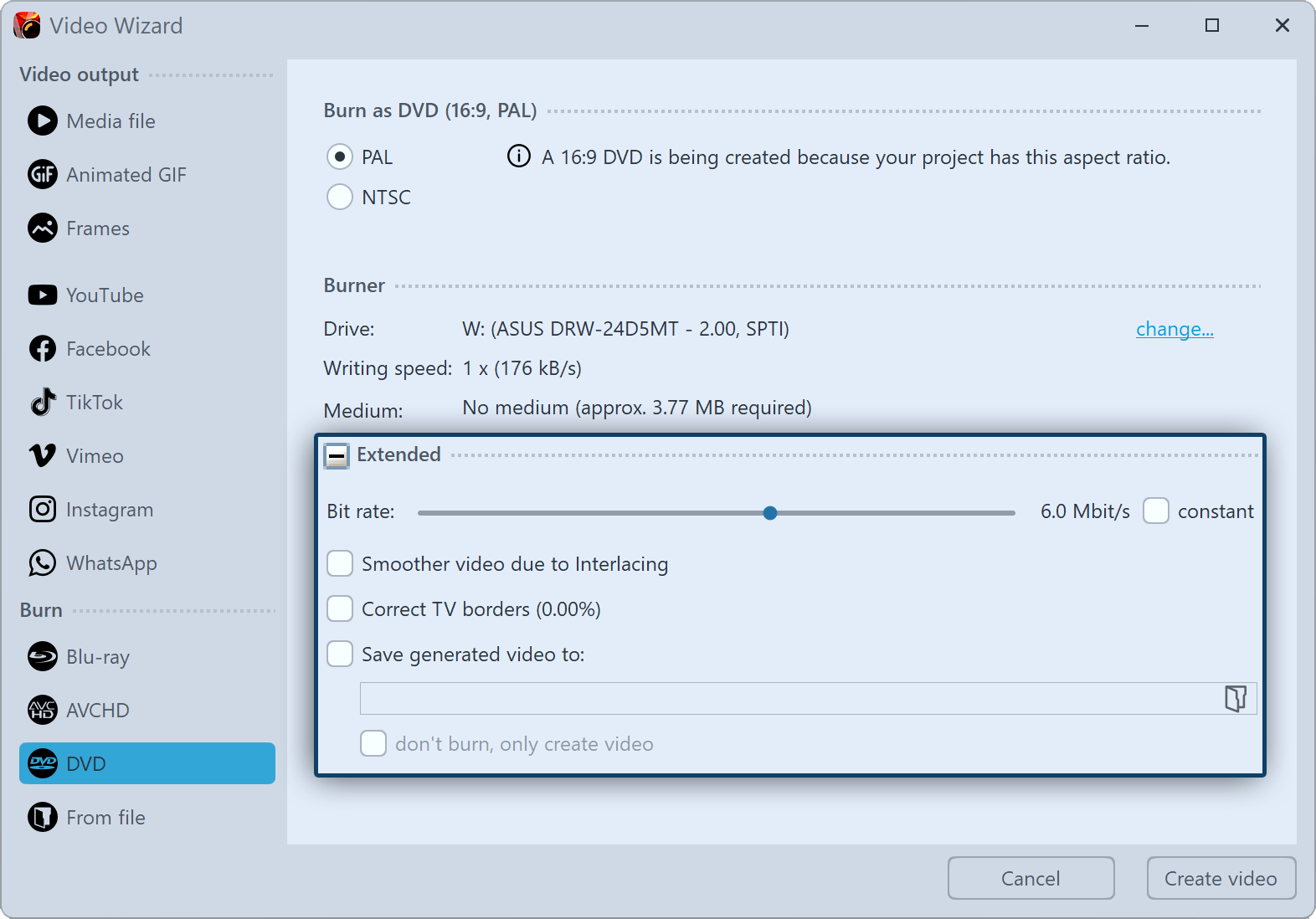Image resolution: width=1316 pixels, height=919 pixels.
Task: Switch to Blu-ray label in Burn section
Action: tap(98, 657)
